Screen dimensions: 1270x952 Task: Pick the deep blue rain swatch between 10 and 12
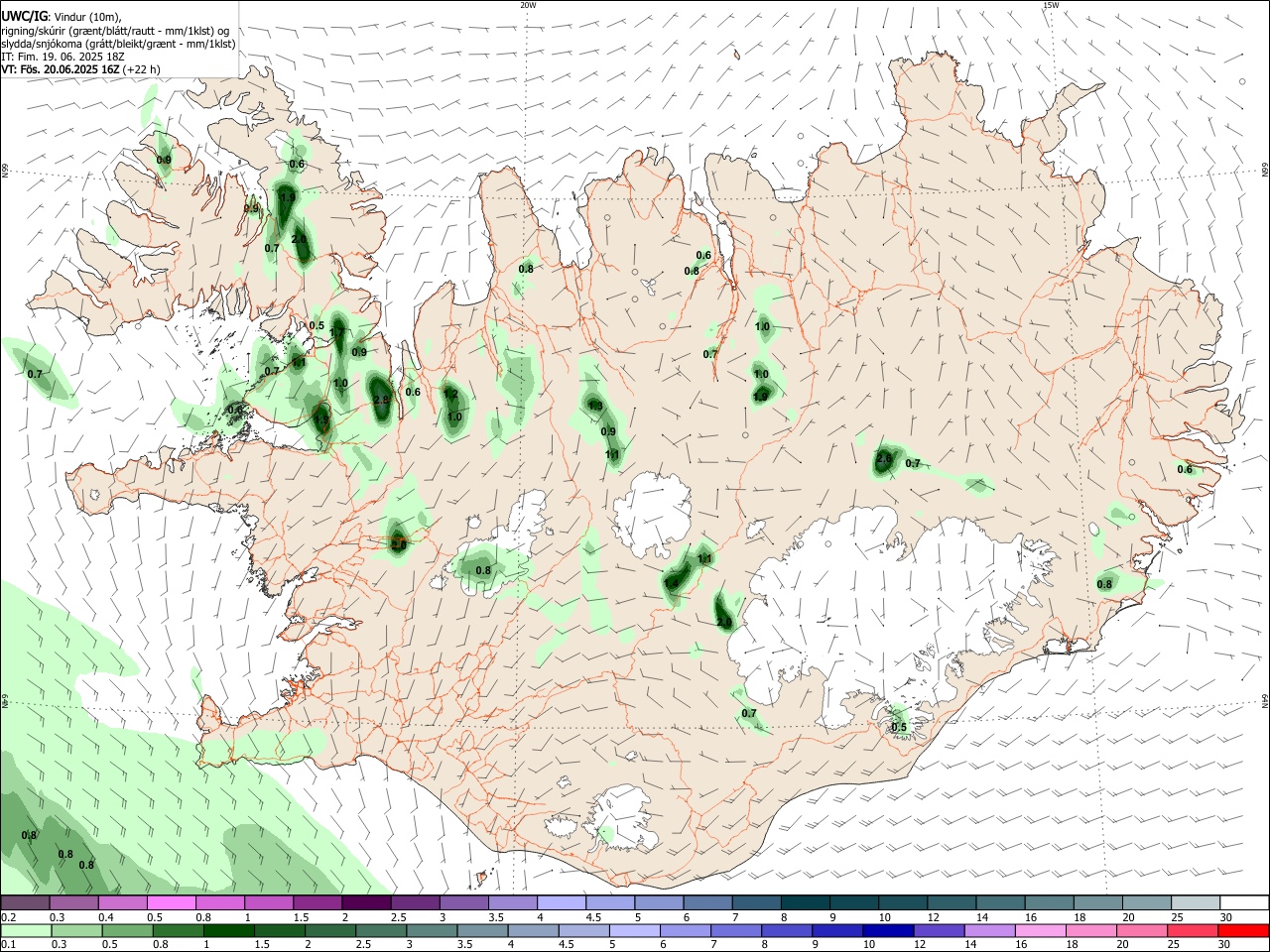886,931
